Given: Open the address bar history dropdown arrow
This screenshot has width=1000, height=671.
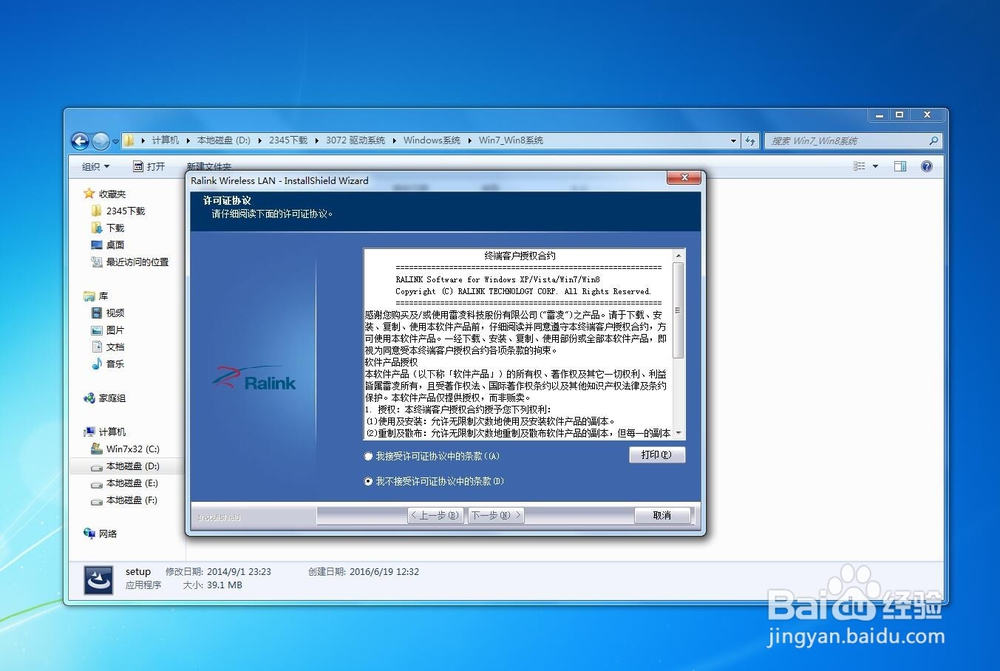Looking at the screenshot, I should point(733,141).
